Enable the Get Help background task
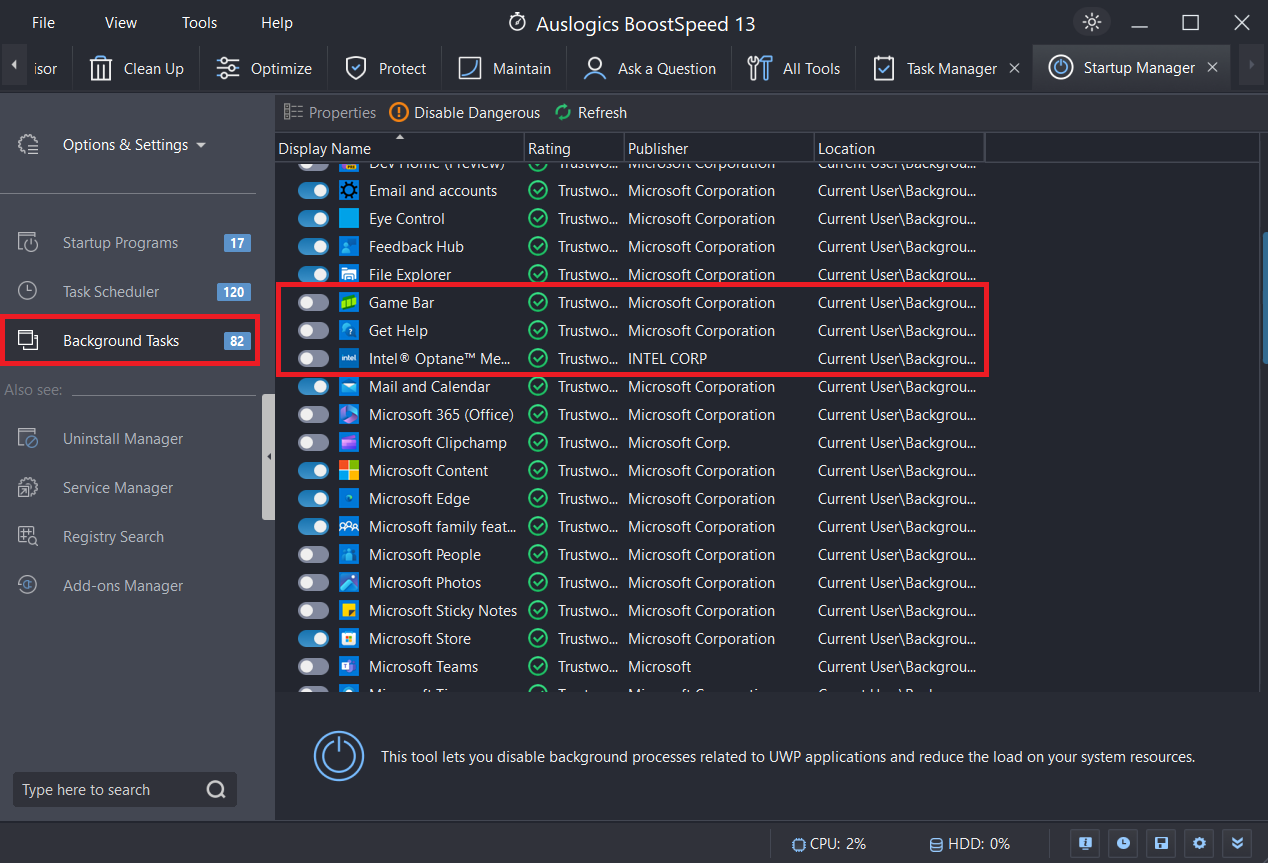This screenshot has width=1268, height=863. [x=314, y=331]
